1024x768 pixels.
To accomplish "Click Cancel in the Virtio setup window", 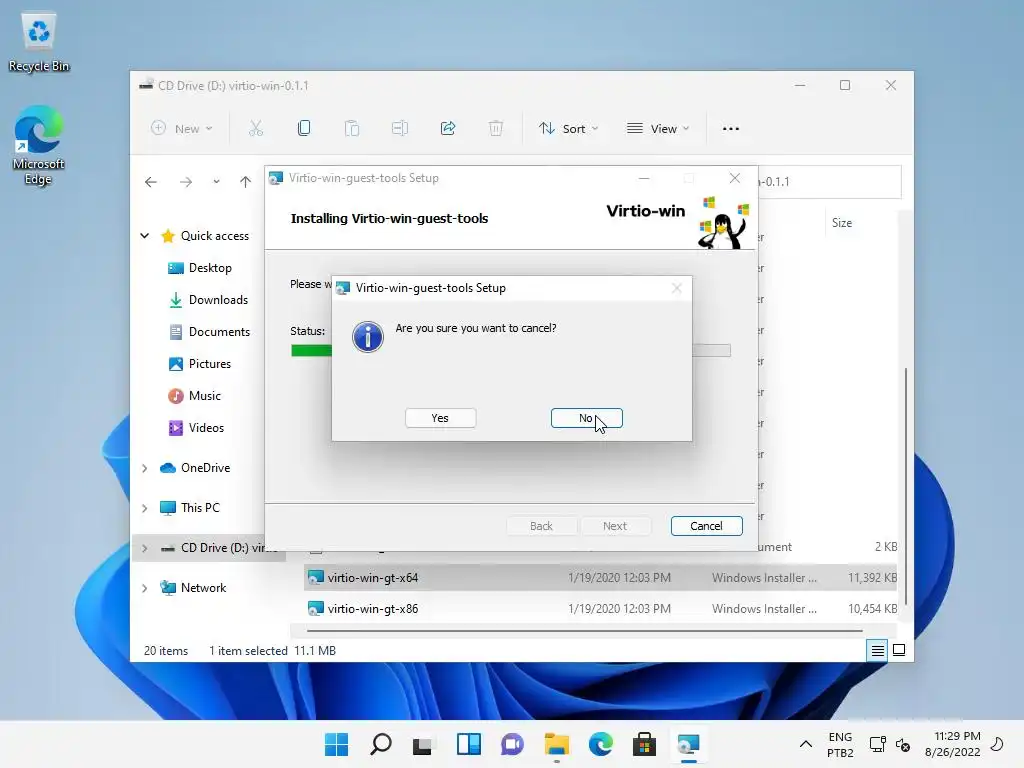I will [706, 526].
